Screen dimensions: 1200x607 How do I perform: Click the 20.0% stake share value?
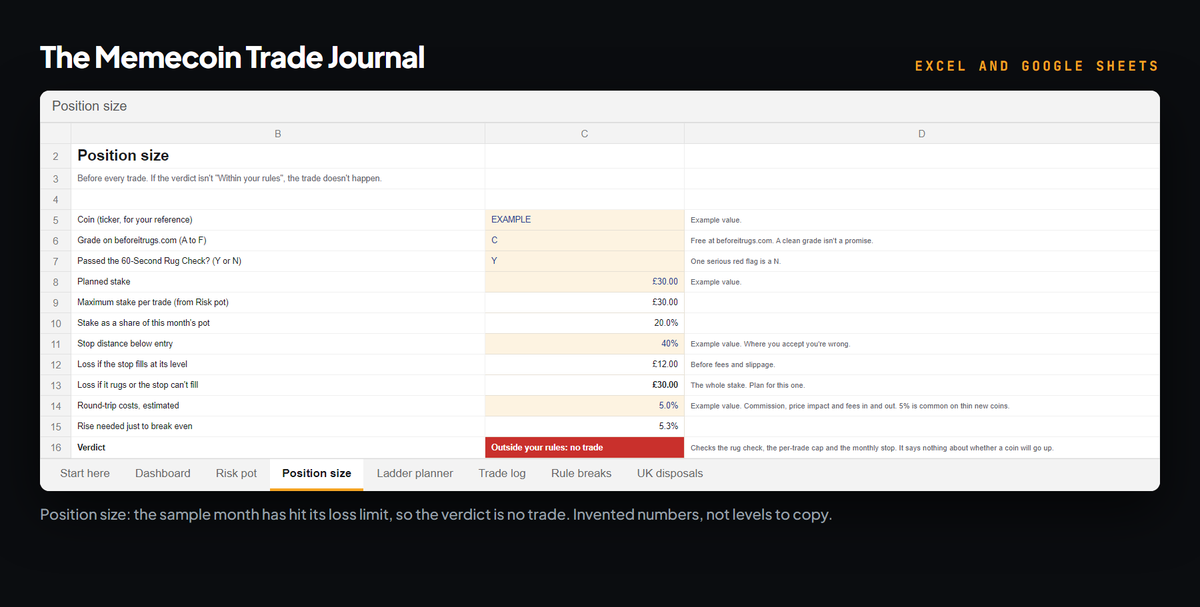pos(665,323)
